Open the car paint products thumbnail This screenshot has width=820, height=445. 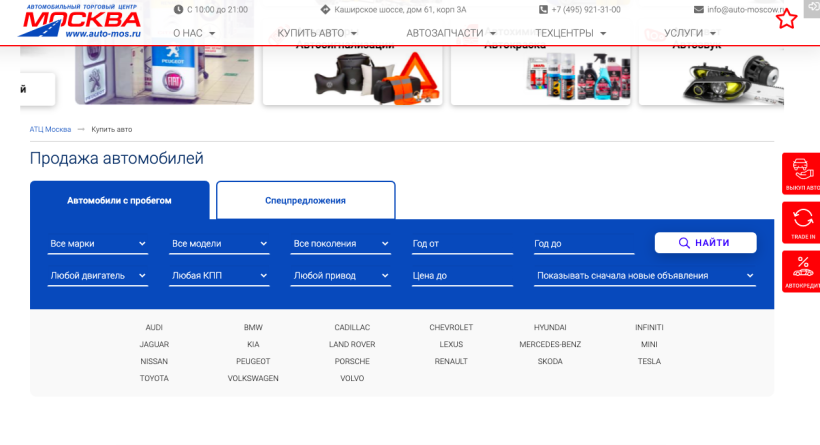pyautogui.click(x=541, y=75)
